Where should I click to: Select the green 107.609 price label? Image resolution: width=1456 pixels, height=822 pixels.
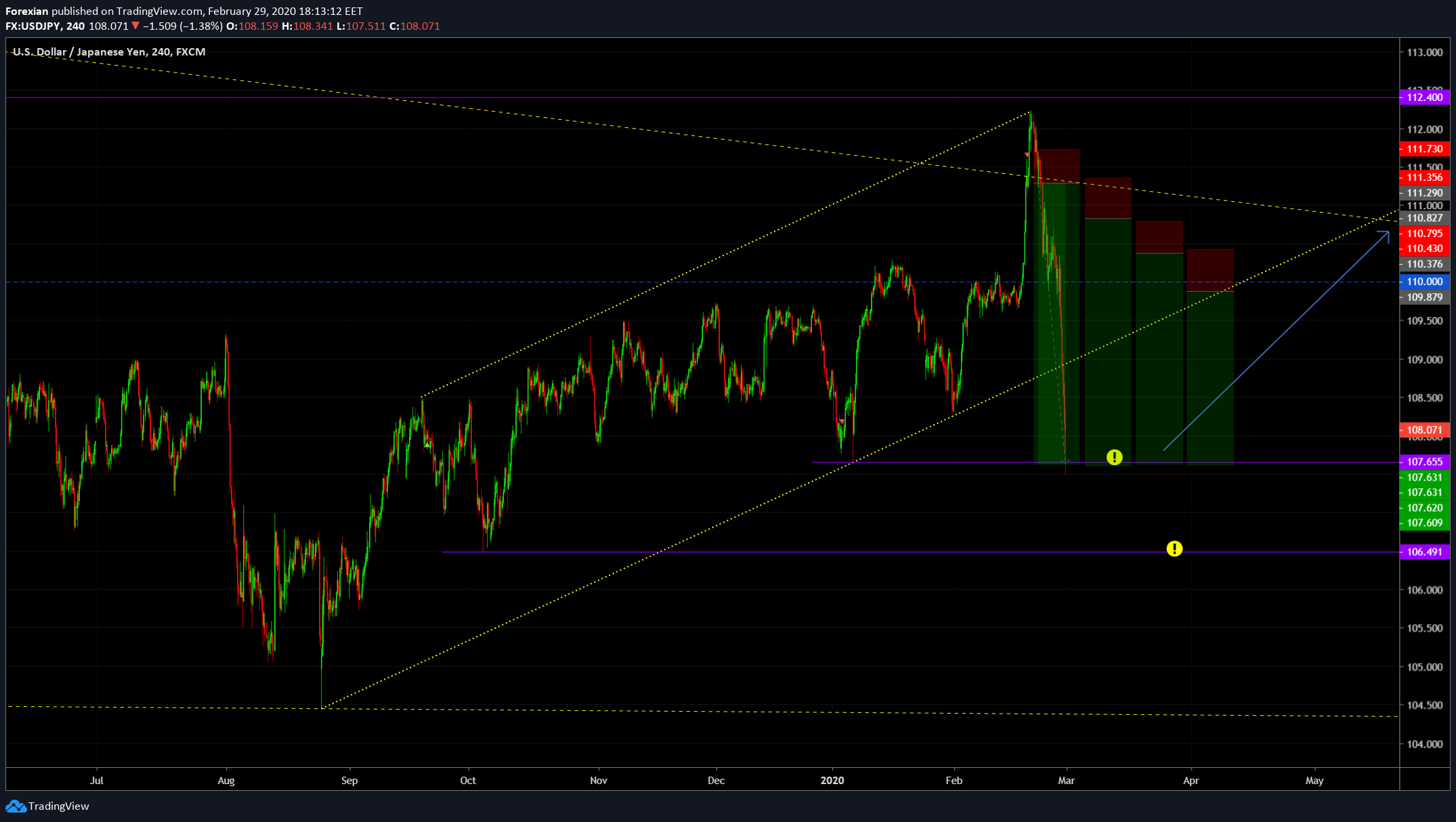coord(1424,523)
